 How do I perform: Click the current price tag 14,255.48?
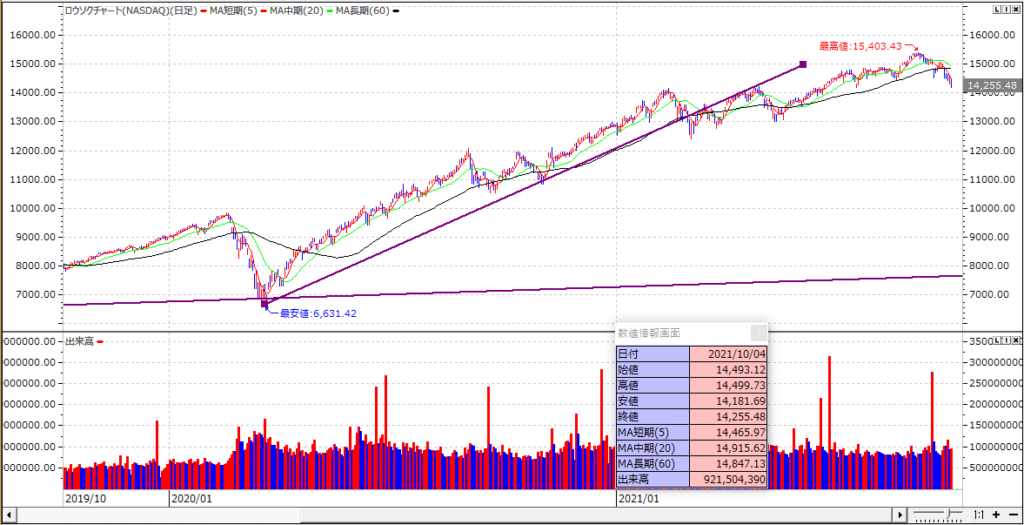click(x=992, y=87)
